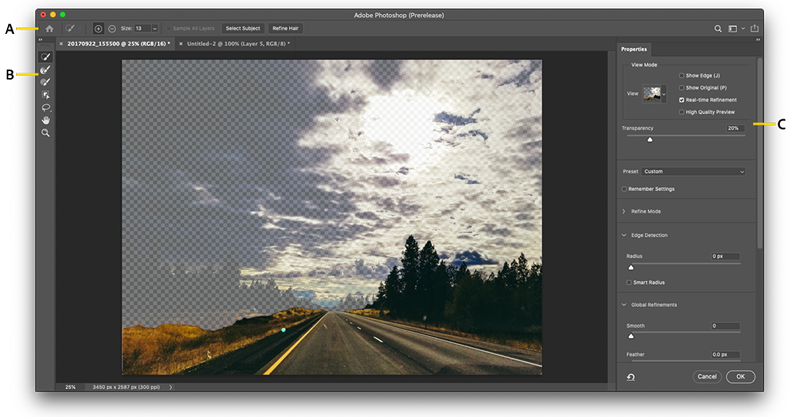Collapse the Edge Detection section
This screenshot has width=800, height=417.
coord(624,235)
